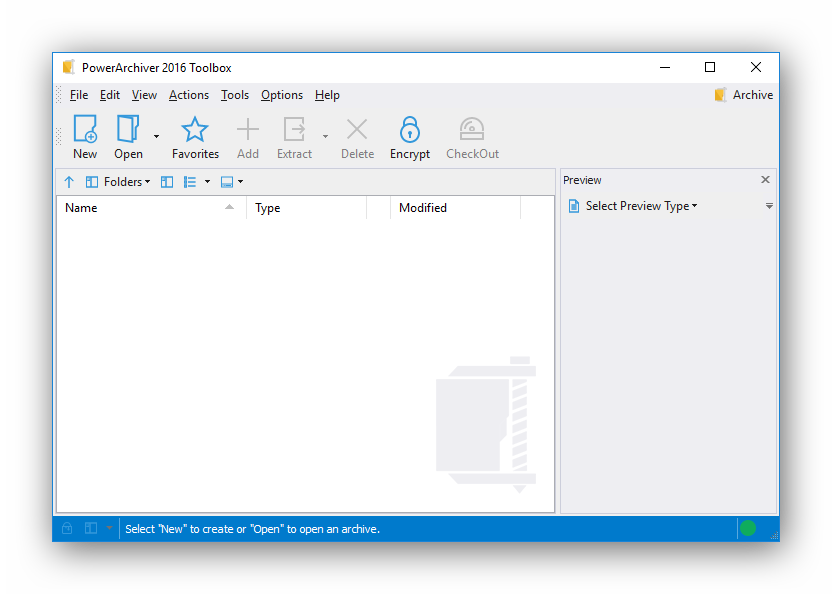Click the green status indicator circle
Image resolution: width=832 pixels, height=594 pixels.
tap(748, 528)
